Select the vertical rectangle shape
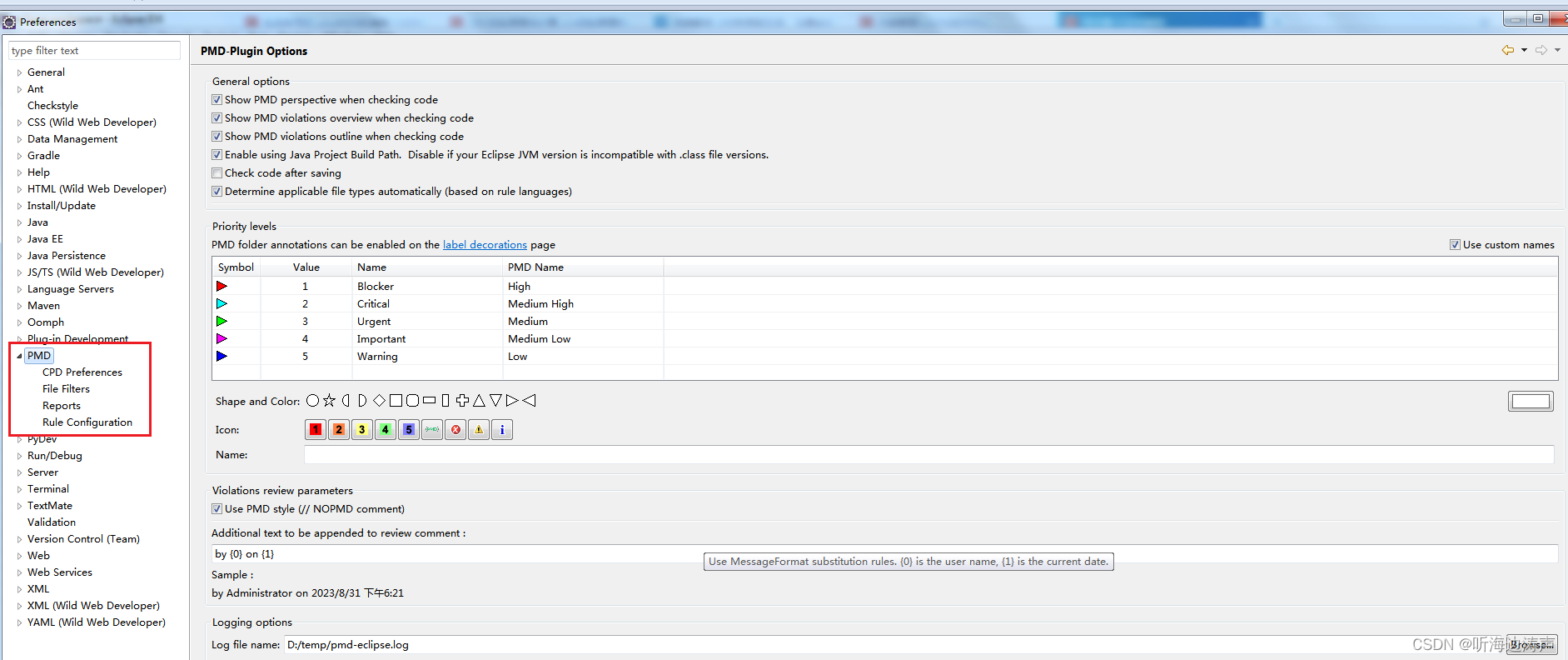The width and height of the screenshot is (1568, 660). 446,401
